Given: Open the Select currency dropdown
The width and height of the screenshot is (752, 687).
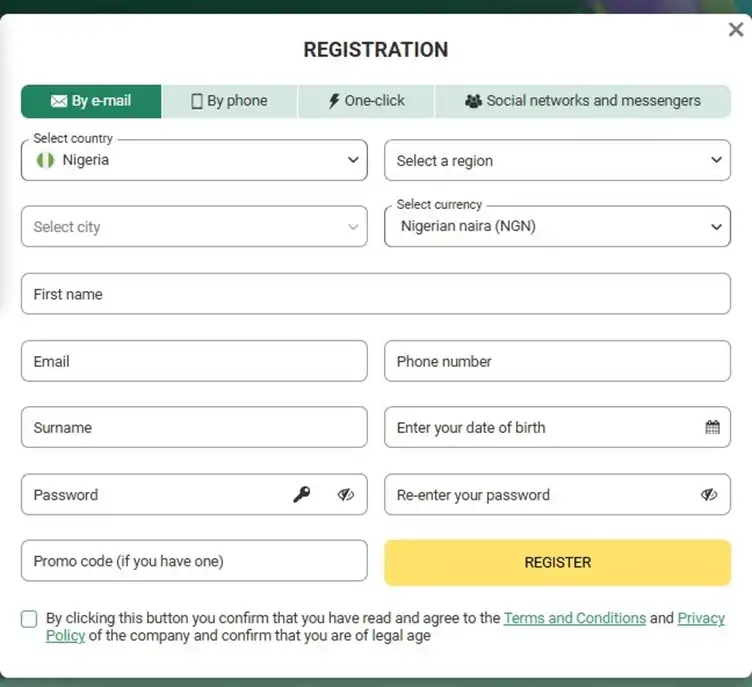Looking at the screenshot, I should pyautogui.click(x=557, y=226).
